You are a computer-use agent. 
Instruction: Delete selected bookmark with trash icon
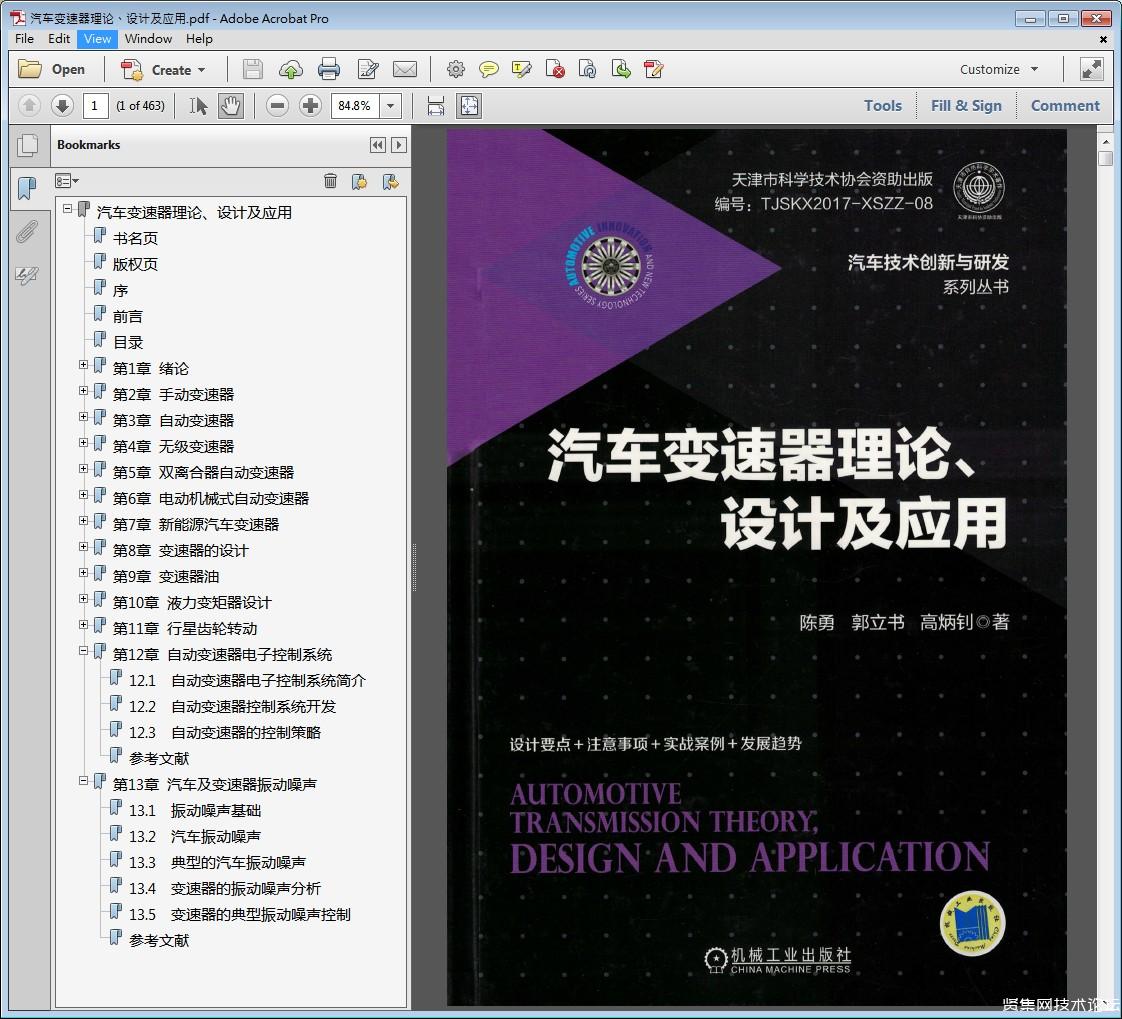(330, 181)
